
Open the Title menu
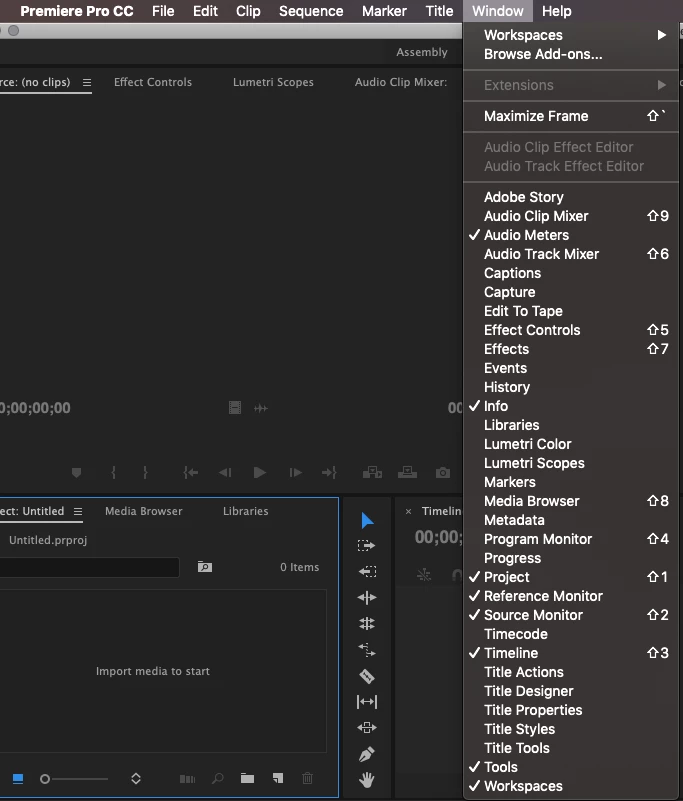439,11
